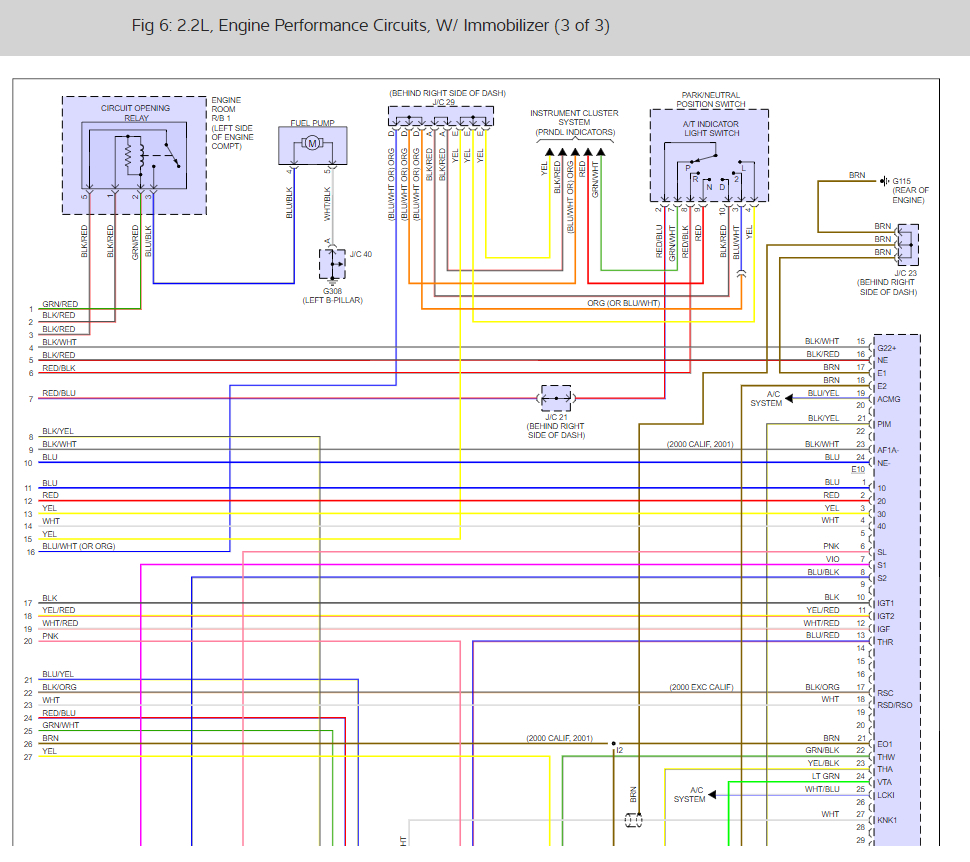Select the IGT1 terminal label
The image size is (970, 862).
885,603
